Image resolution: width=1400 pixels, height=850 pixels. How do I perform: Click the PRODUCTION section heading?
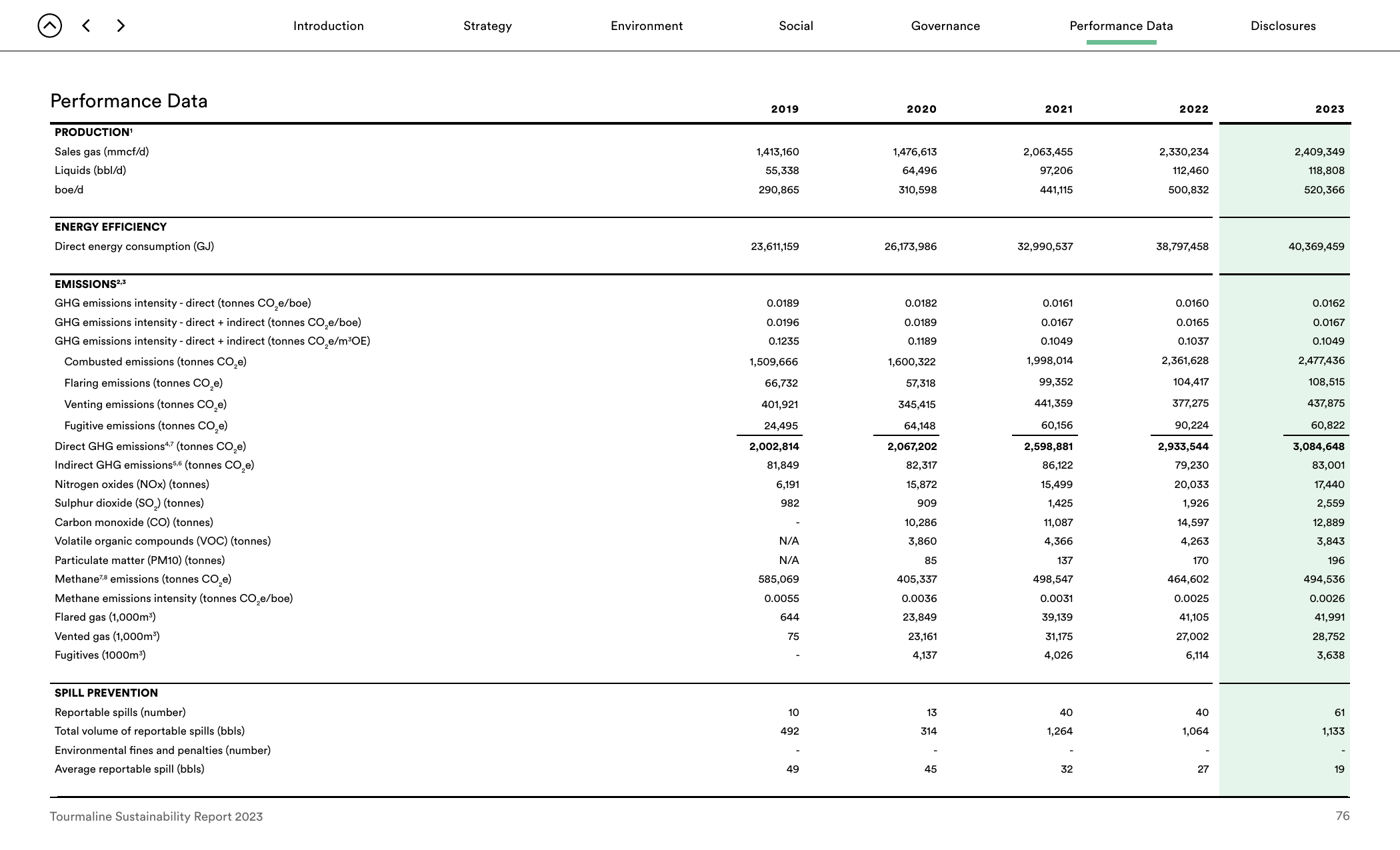(x=93, y=132)
